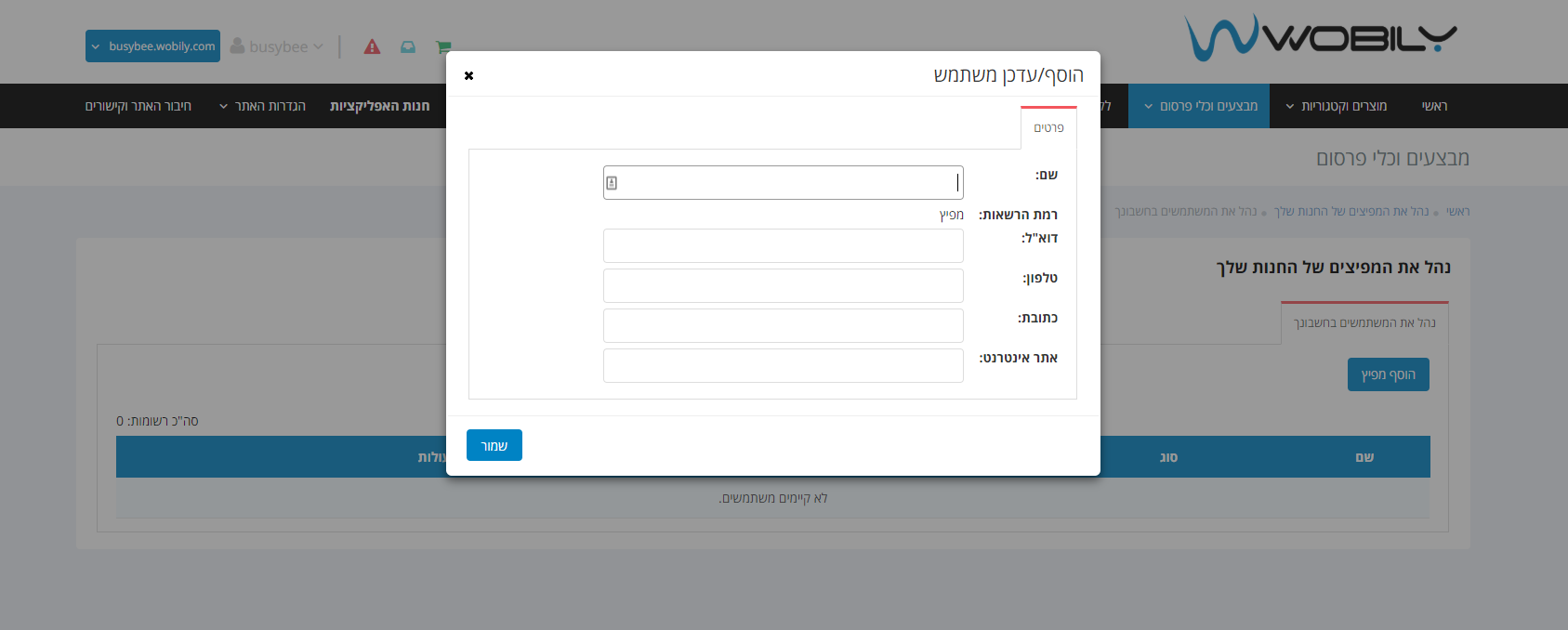Open חנות האפליקציות menu item

(x=380, y=106)
